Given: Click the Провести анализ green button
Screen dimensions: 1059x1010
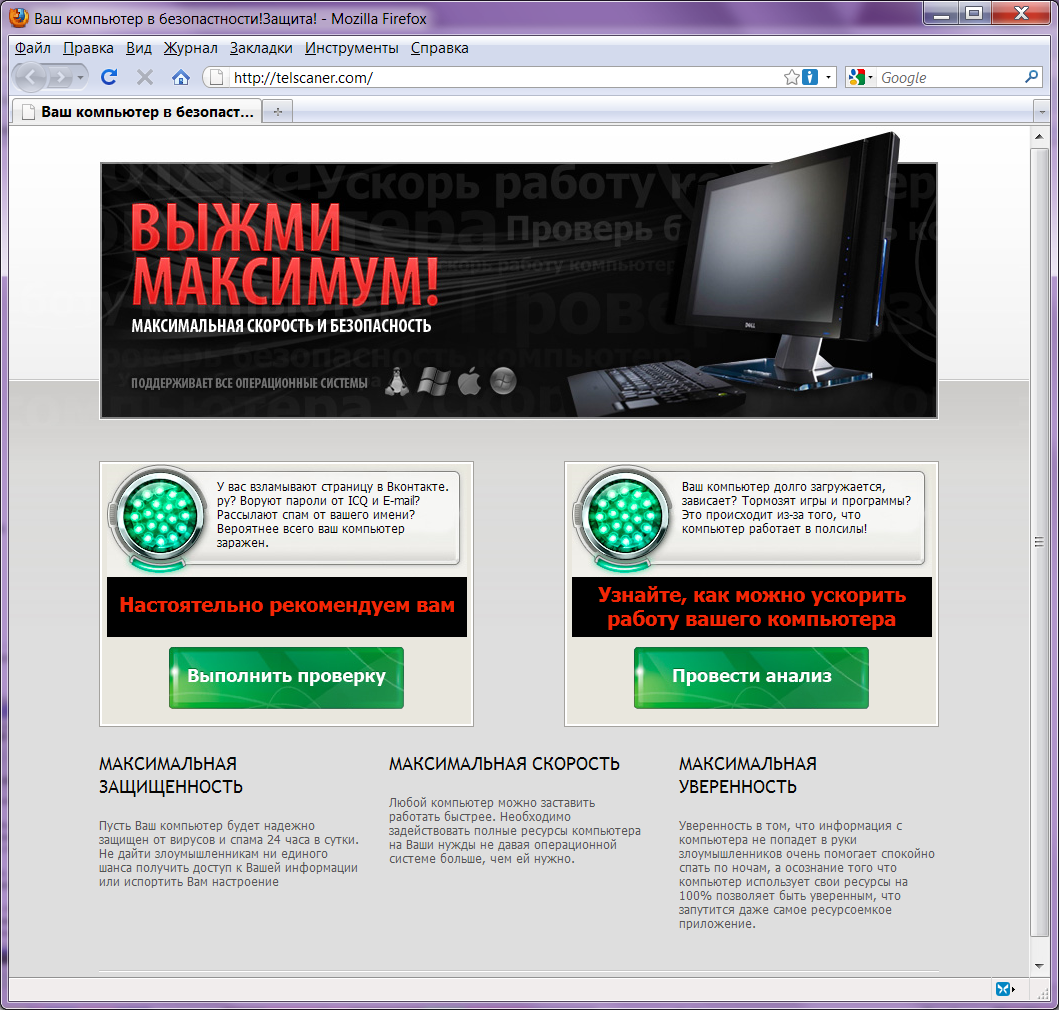Looking at the screenshot, I should (751, 678).
